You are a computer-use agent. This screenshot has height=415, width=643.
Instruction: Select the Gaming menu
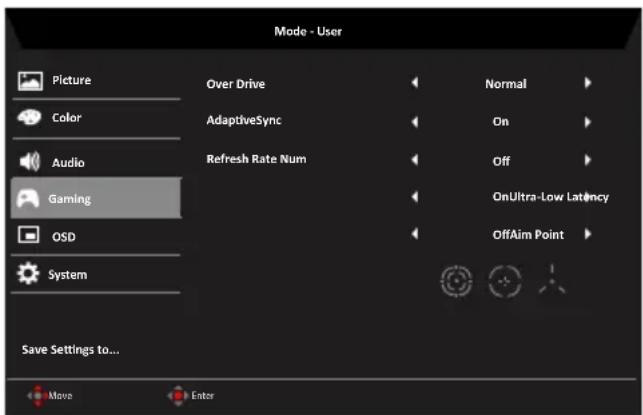[x=96, y=198]
